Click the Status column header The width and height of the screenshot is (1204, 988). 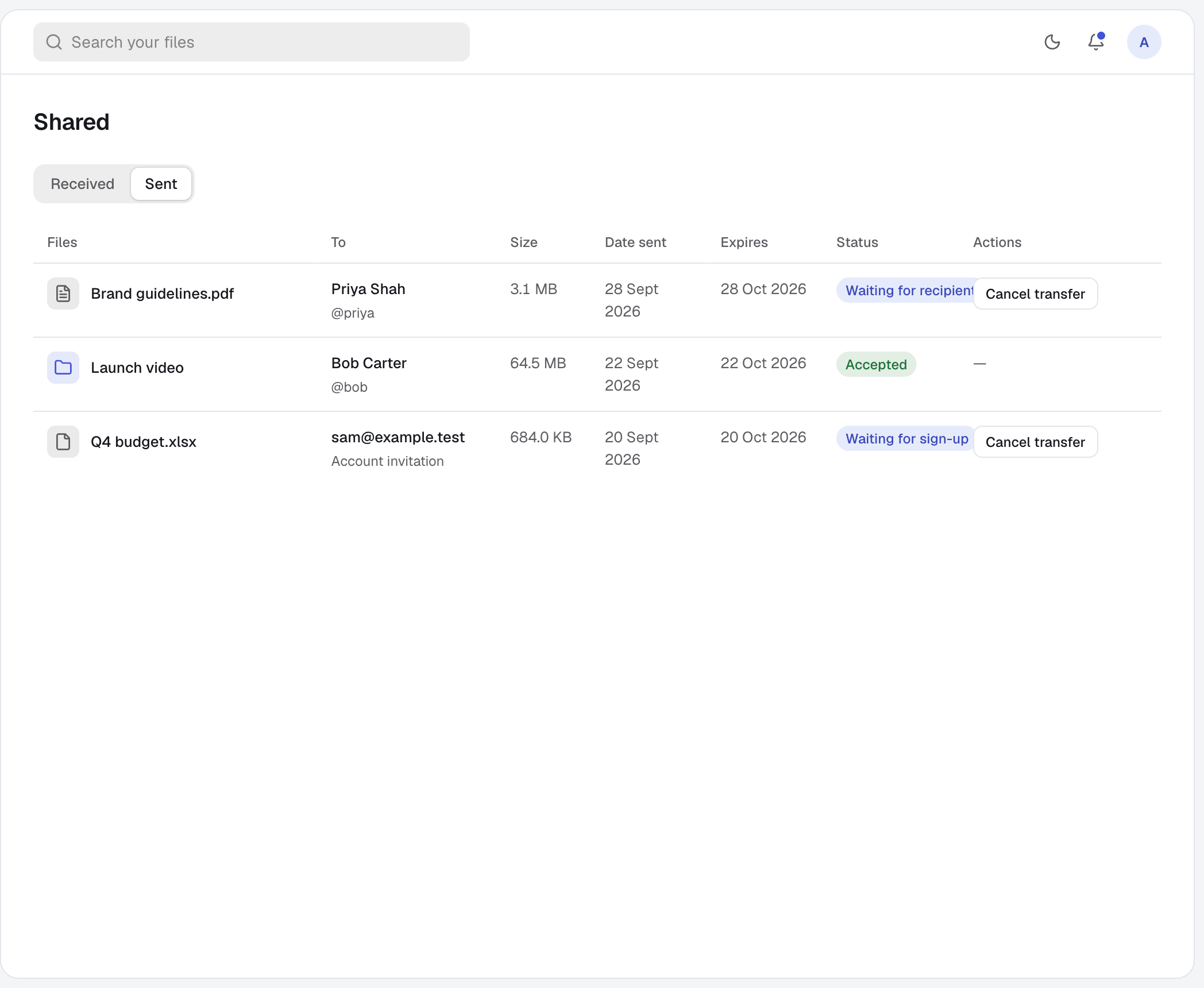(857, 242)
